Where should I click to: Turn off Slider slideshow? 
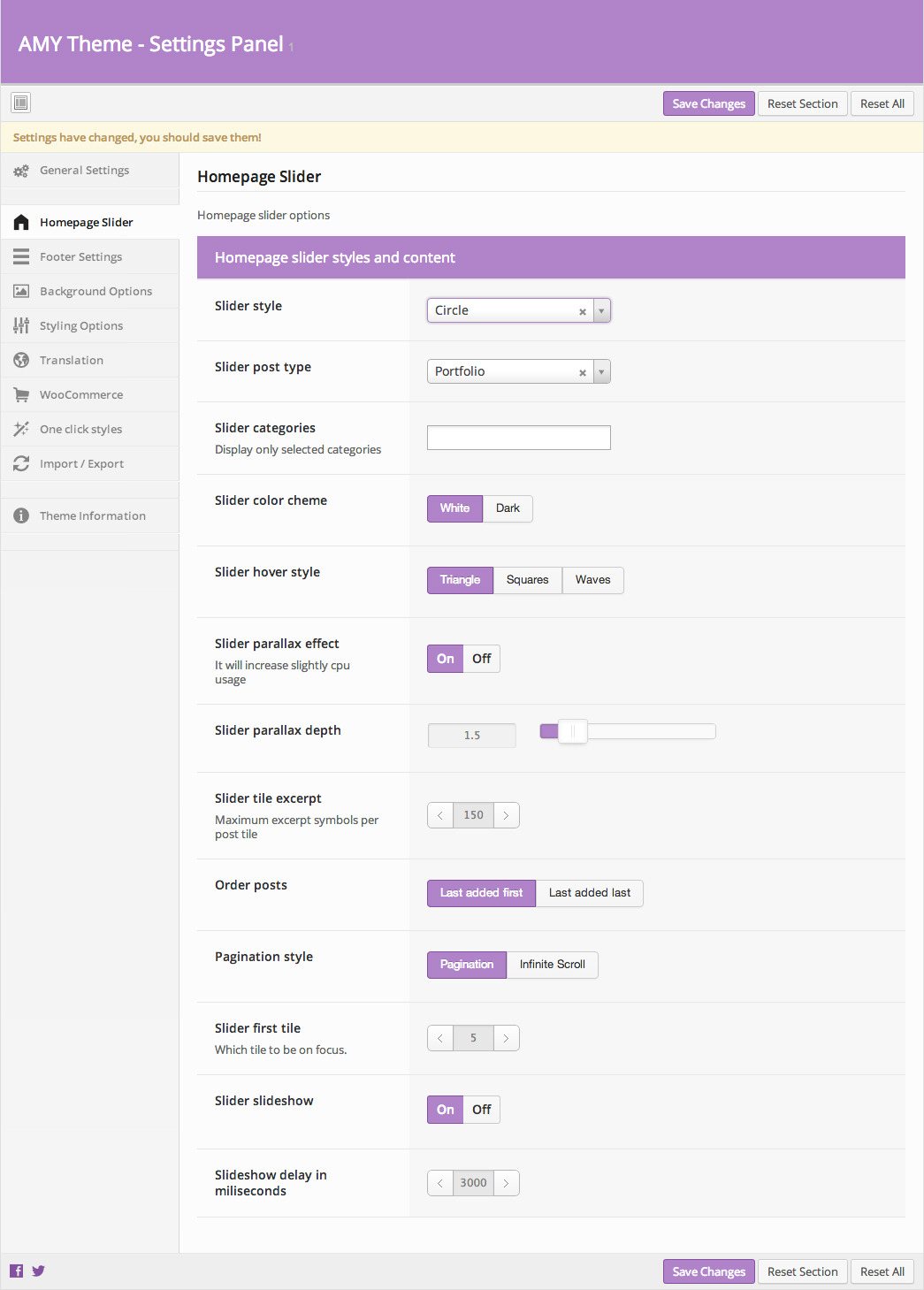pos(482,1110)
